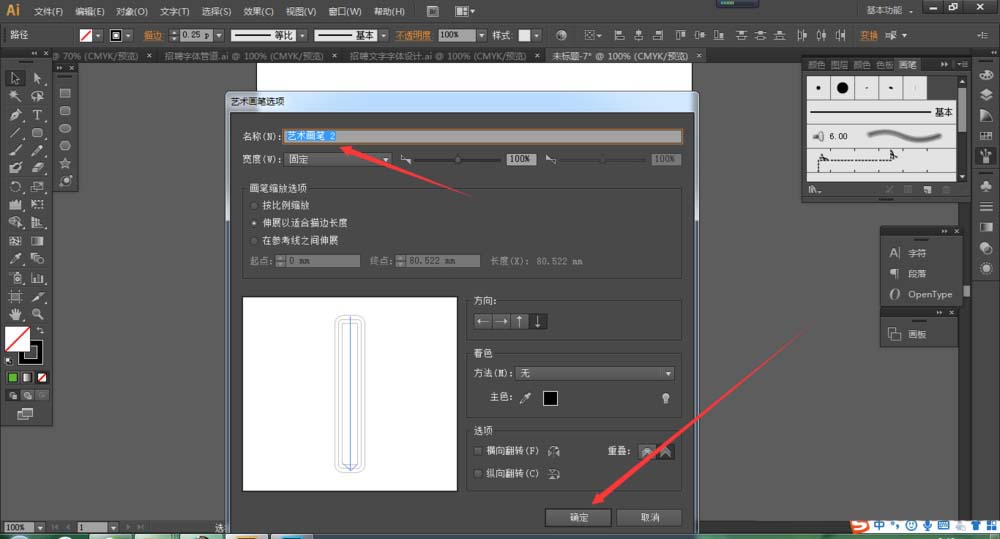The height and width of the screenshot is (539, 1000).
Task: Click the 不透明度 opacity link
Action: pos(413,36)
